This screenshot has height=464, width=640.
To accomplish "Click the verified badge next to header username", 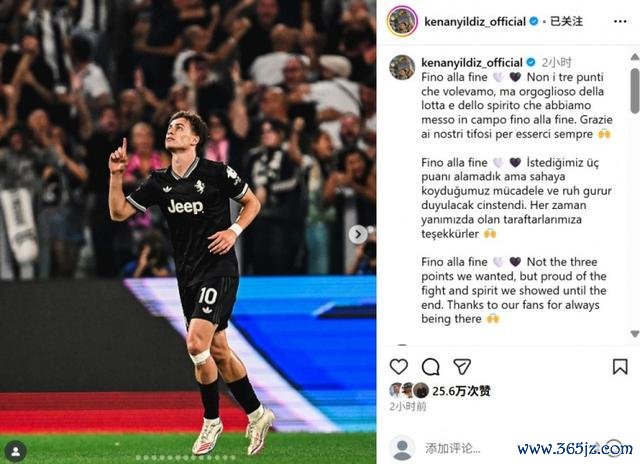I will pyautogui.click(x=533, y=21).
